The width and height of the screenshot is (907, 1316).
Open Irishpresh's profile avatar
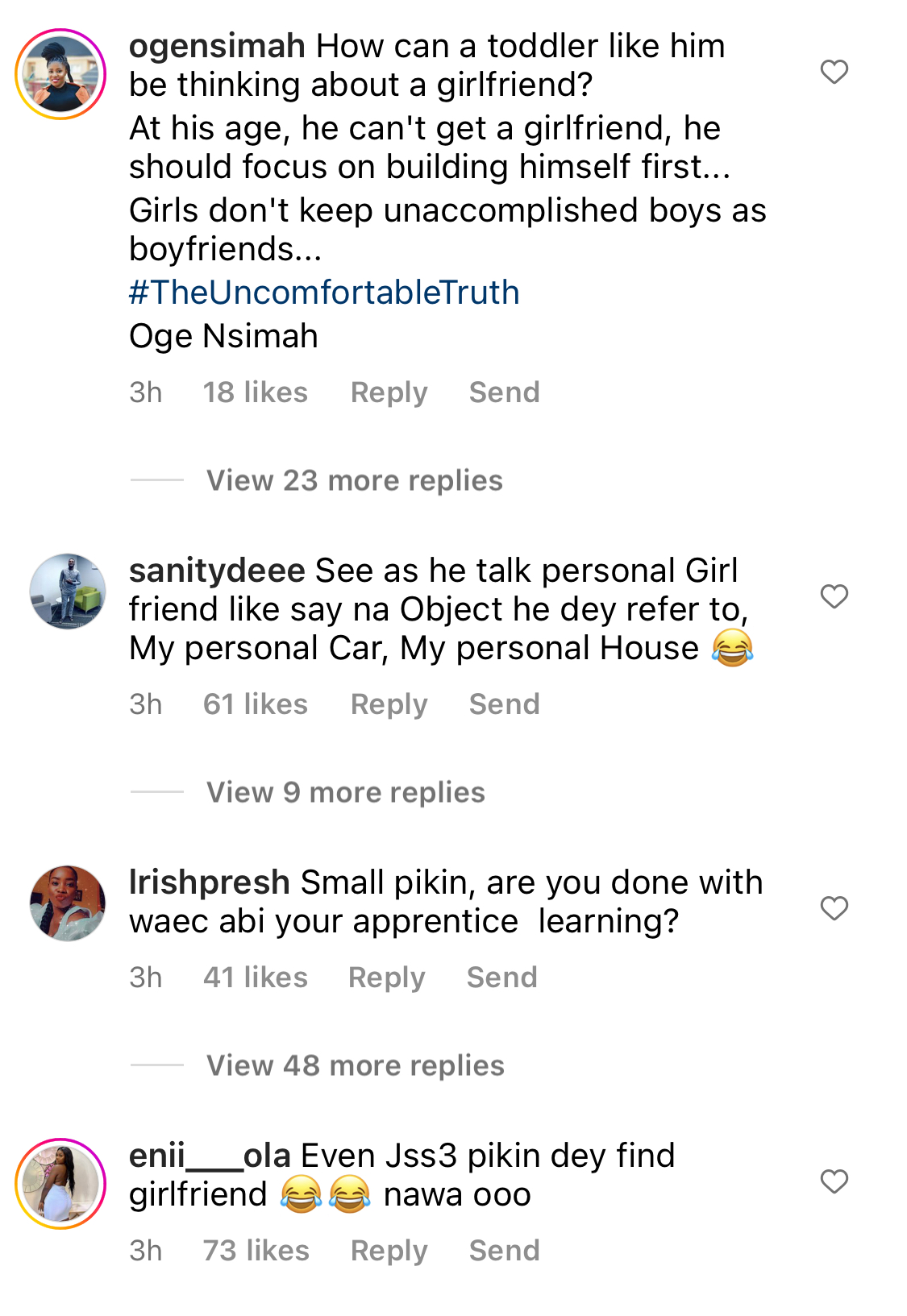(68, 903)
